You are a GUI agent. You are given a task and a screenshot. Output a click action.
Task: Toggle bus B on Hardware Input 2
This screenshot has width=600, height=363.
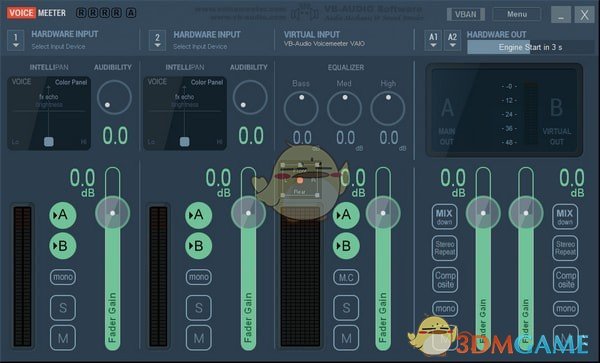[198, 246]
